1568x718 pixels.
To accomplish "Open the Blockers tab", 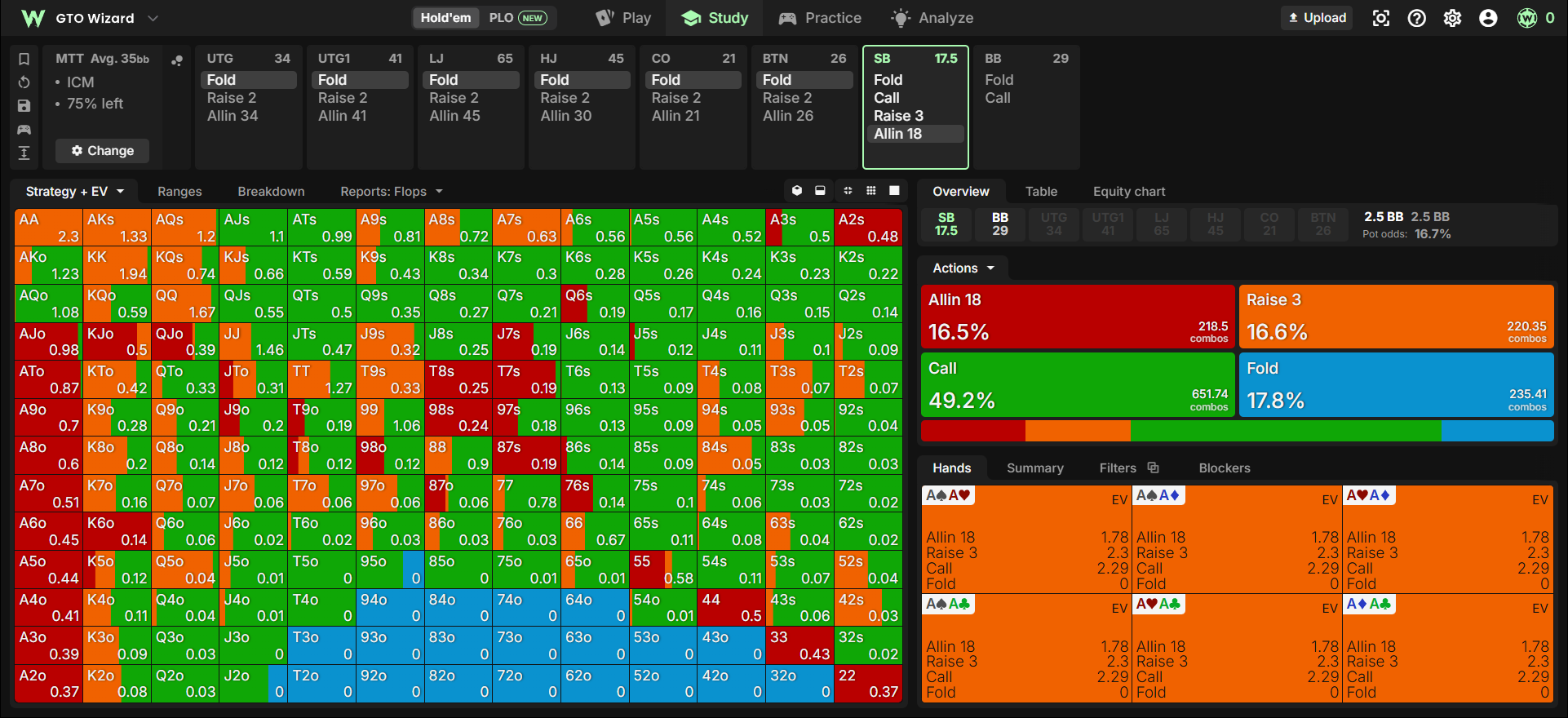I will [x=1225, y=468].
